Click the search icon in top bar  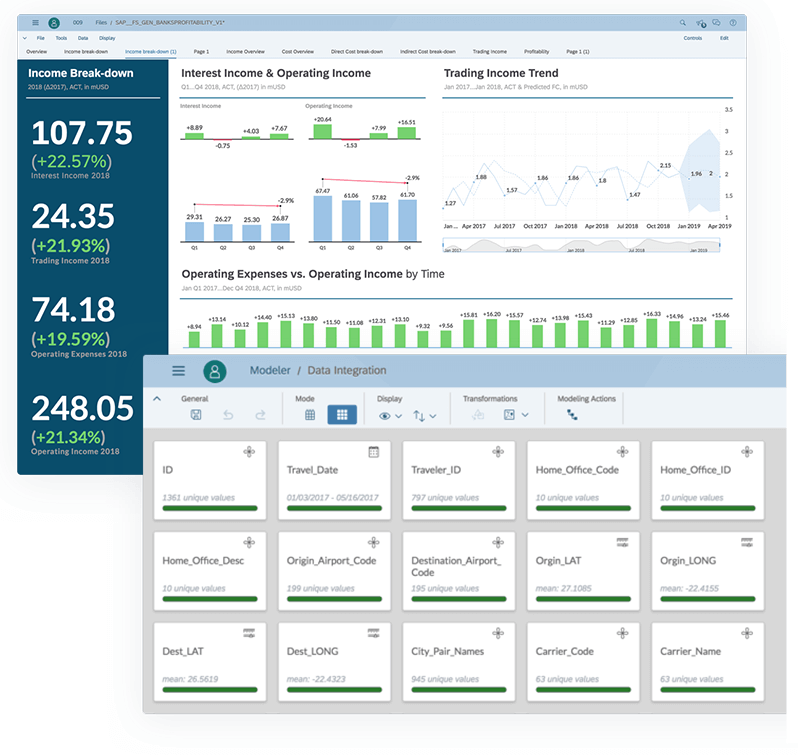click(x=682, y=22)
